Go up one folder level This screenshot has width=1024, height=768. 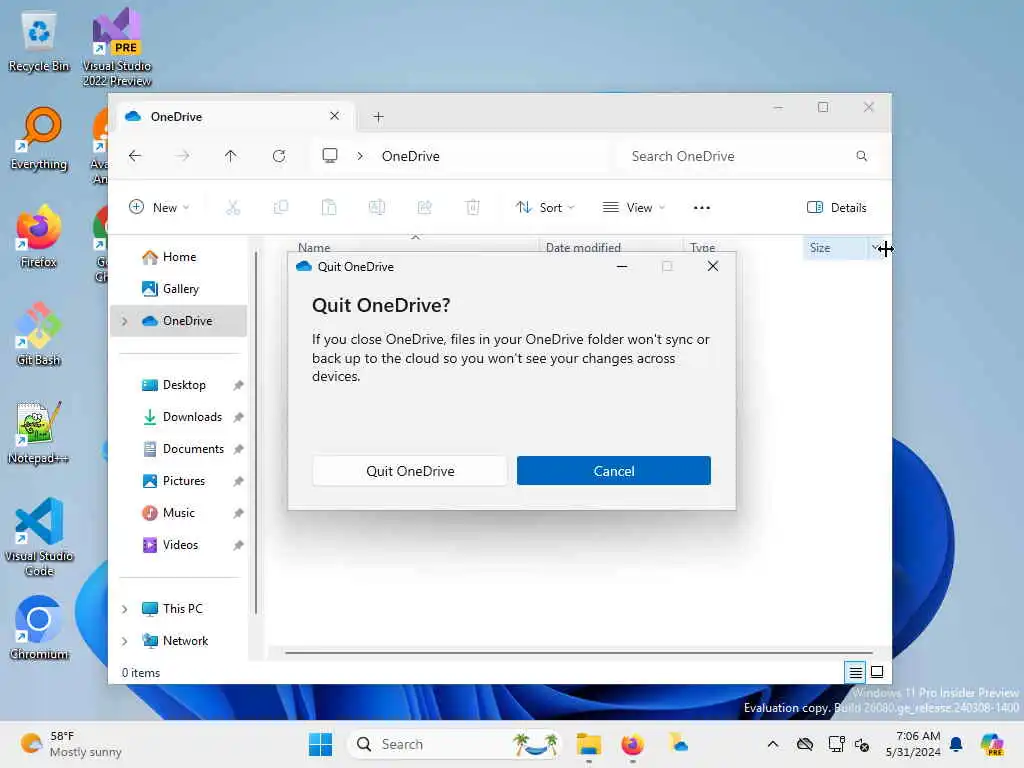click(231, 156)
